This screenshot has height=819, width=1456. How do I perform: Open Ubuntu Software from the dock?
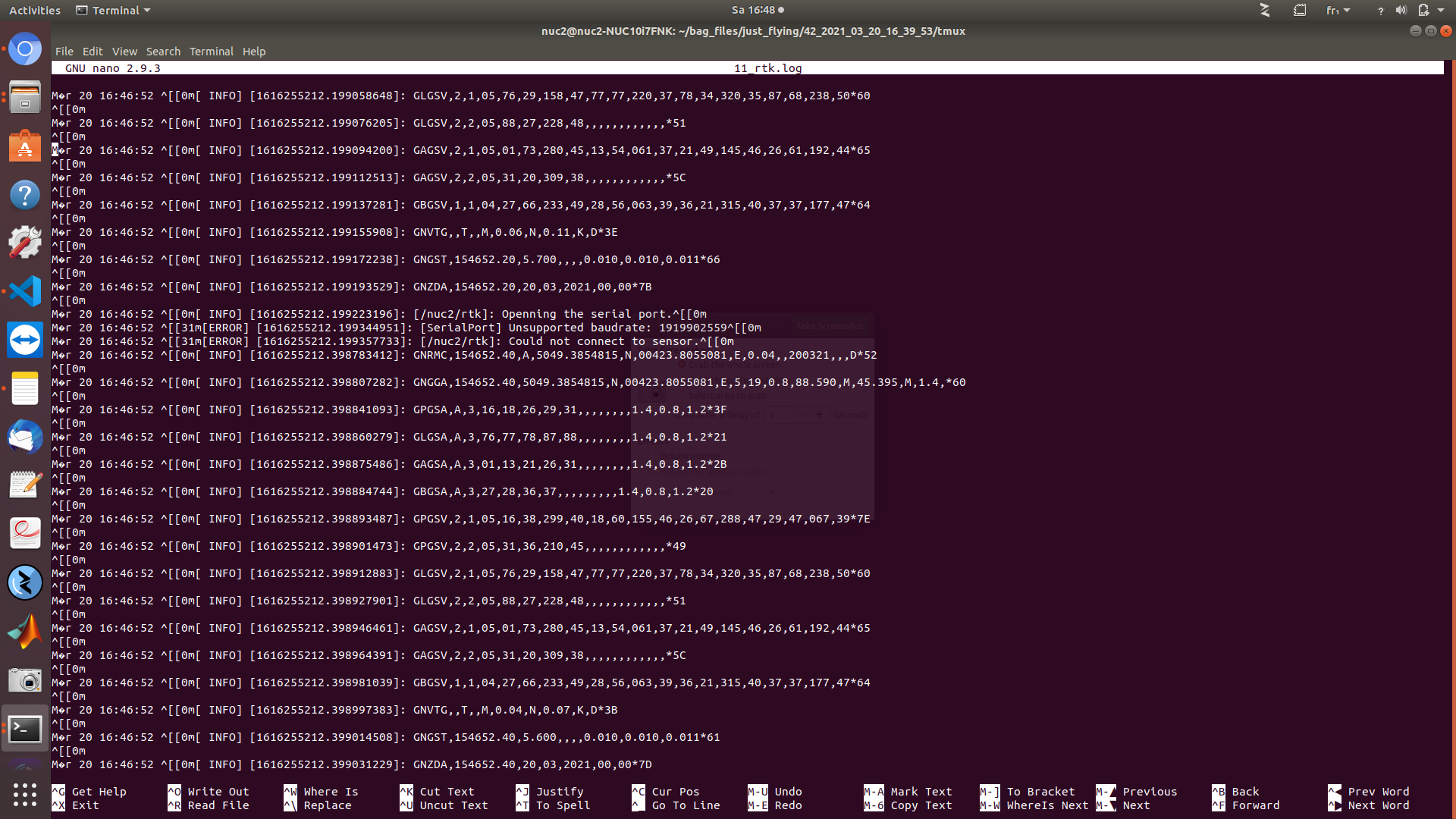click(x=25, y=146)
